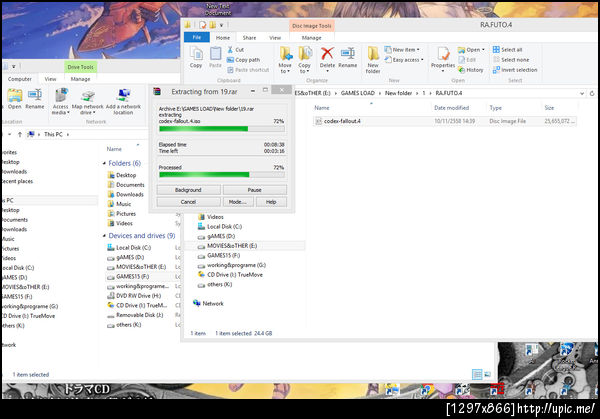600x419 pixels.
Task: Select the codex-fallout.4 file
Action: tap(445, 121)
